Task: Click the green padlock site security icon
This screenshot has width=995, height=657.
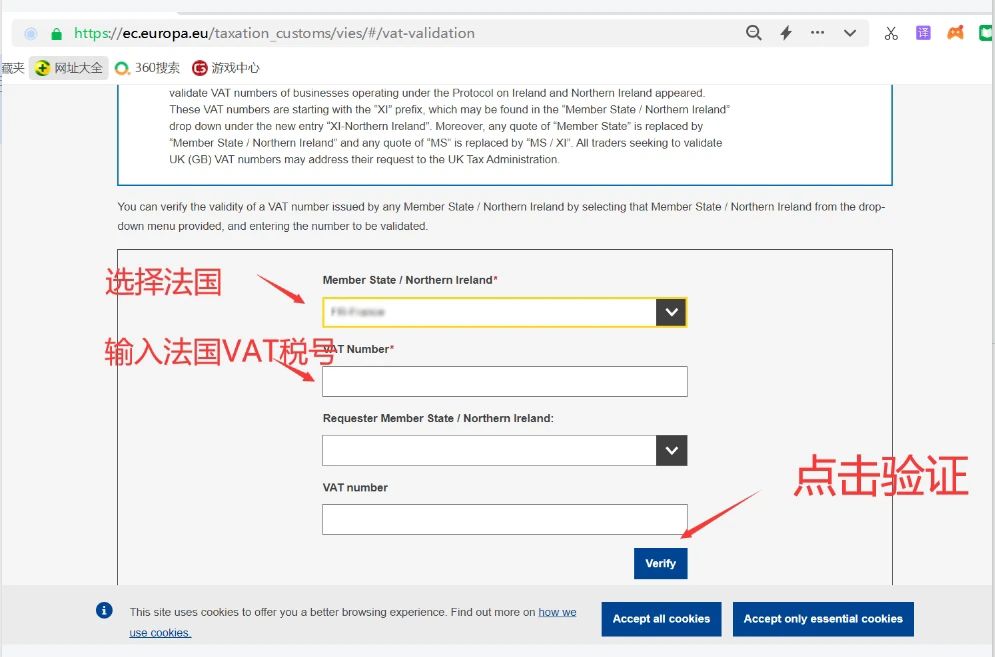Action: coord(56,34)
